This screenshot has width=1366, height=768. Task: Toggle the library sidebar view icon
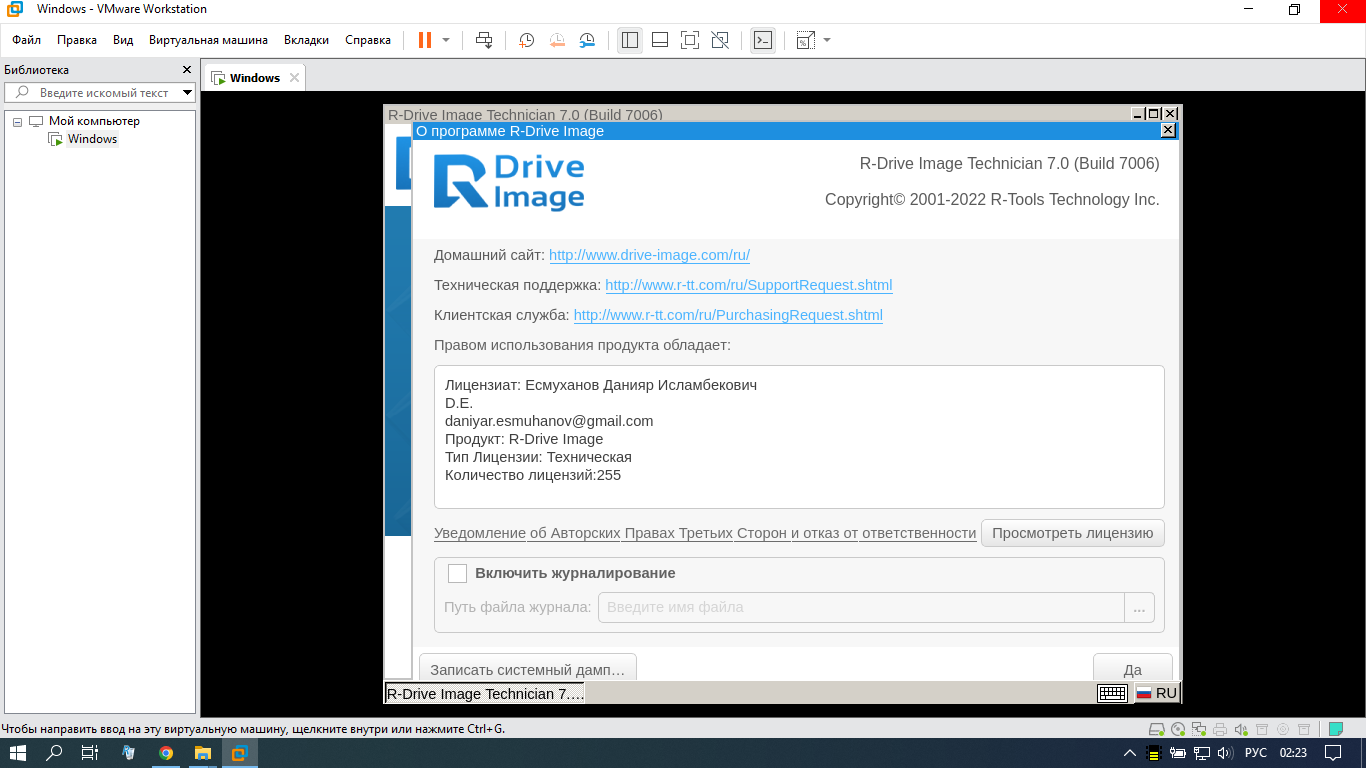(629, 40)
